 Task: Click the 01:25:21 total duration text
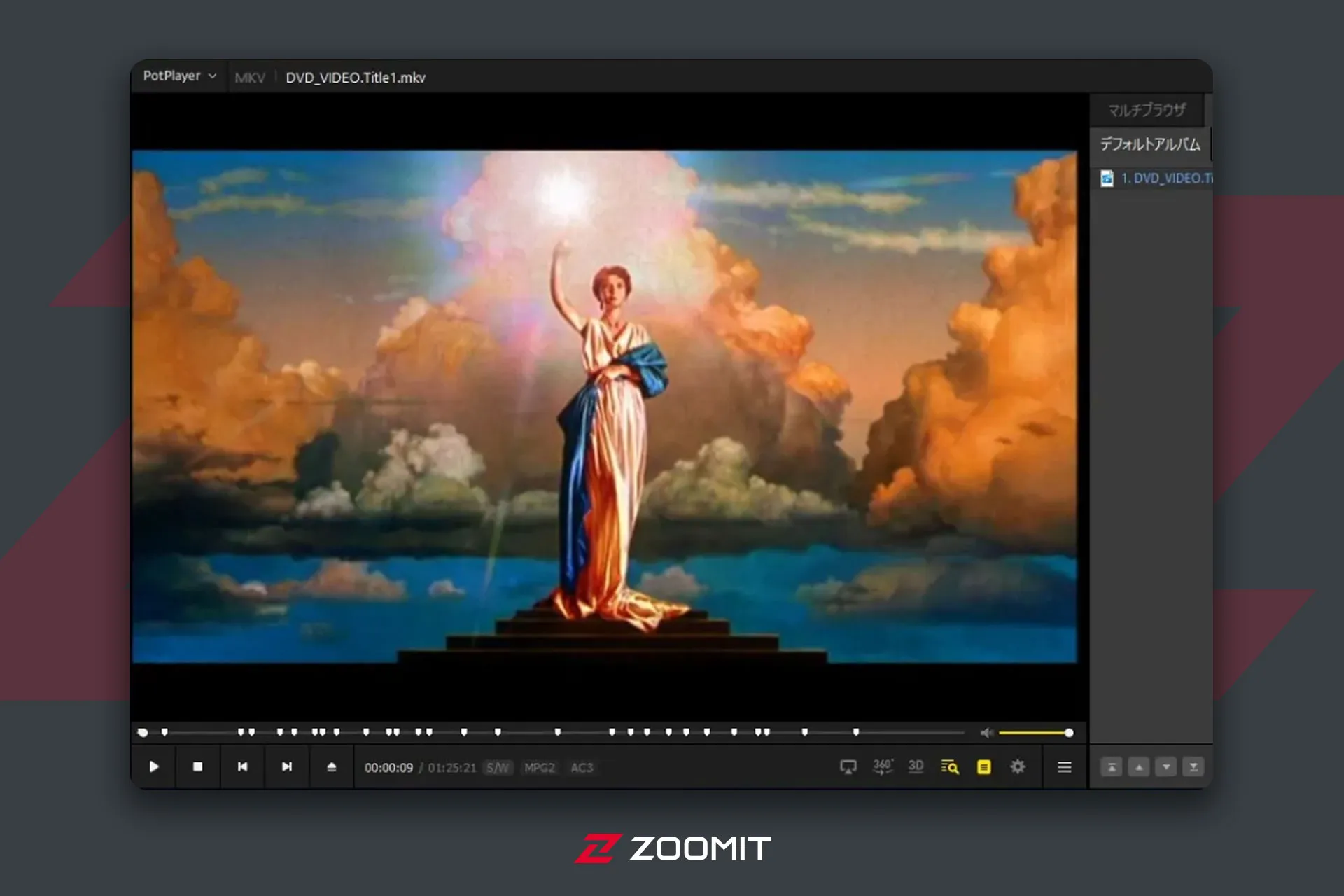tap(451, 768)
